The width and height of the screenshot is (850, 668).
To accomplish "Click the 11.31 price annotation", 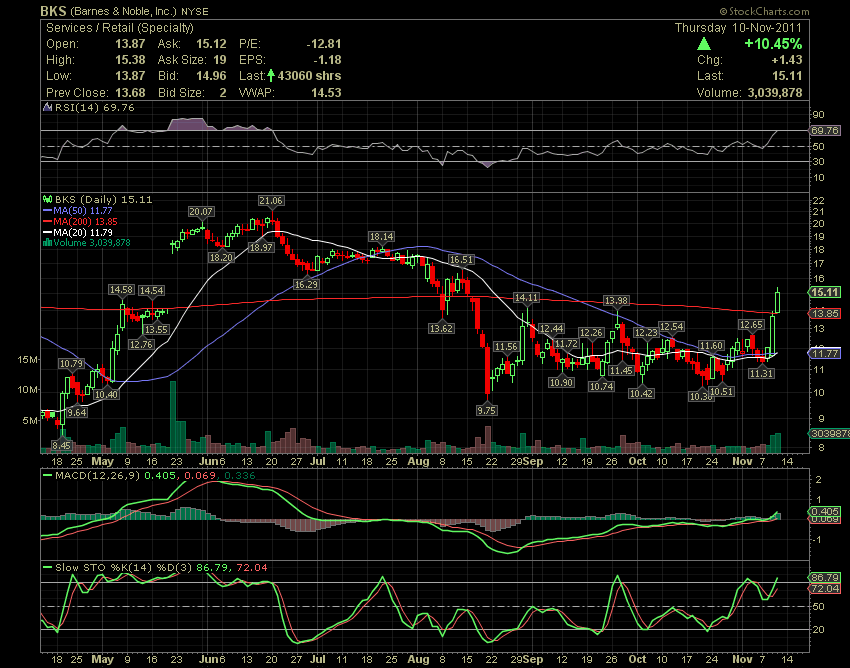I will 761,373.
